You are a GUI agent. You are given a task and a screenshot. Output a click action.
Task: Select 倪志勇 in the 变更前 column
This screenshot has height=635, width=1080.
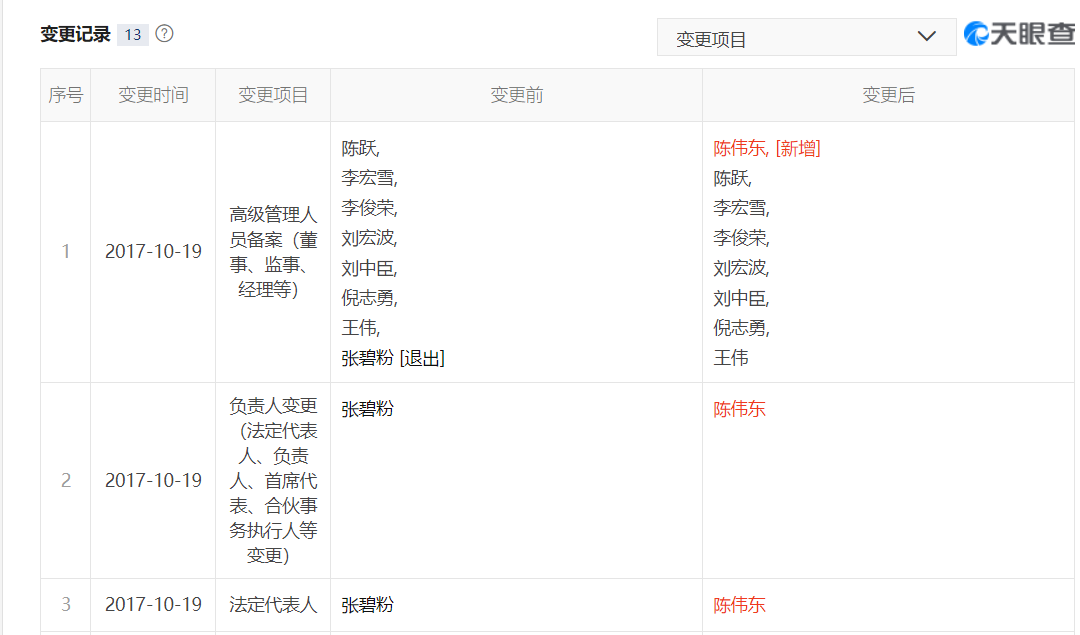369,298
